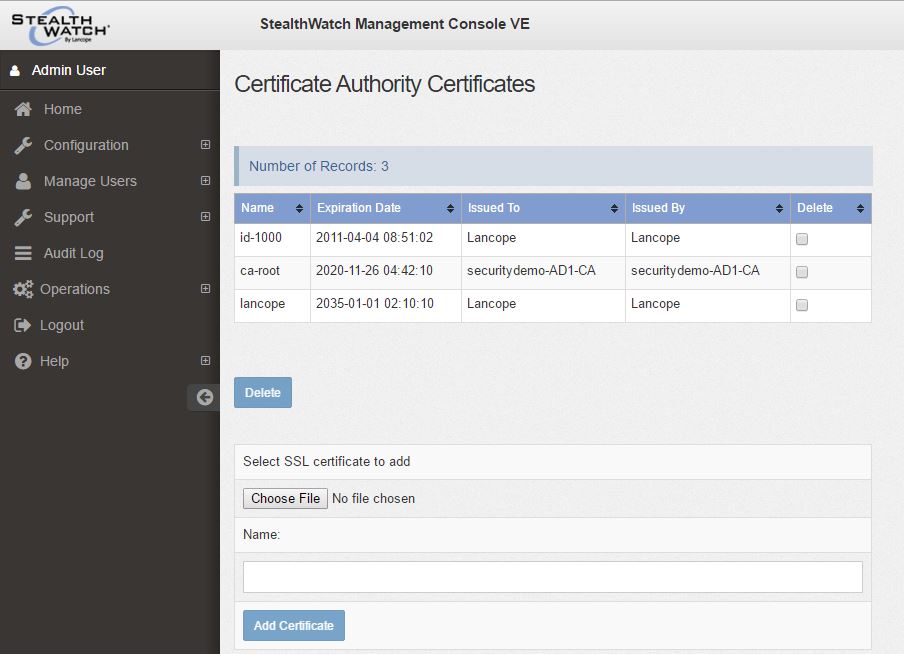Click expiration date 2011-04-04 08:51:02

tap(374, 238)
